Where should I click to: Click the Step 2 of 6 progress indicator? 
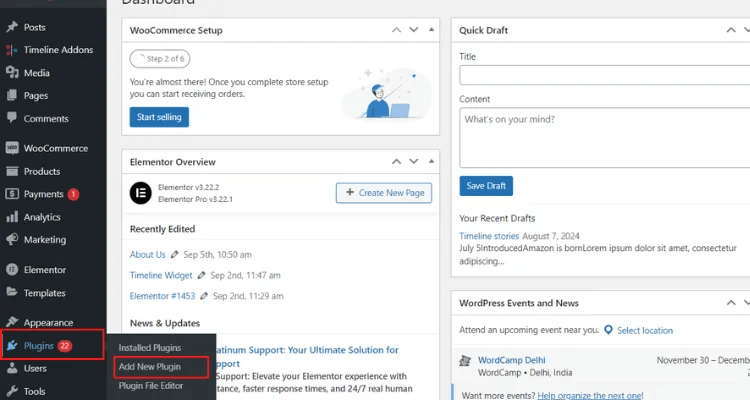(160, 59)
